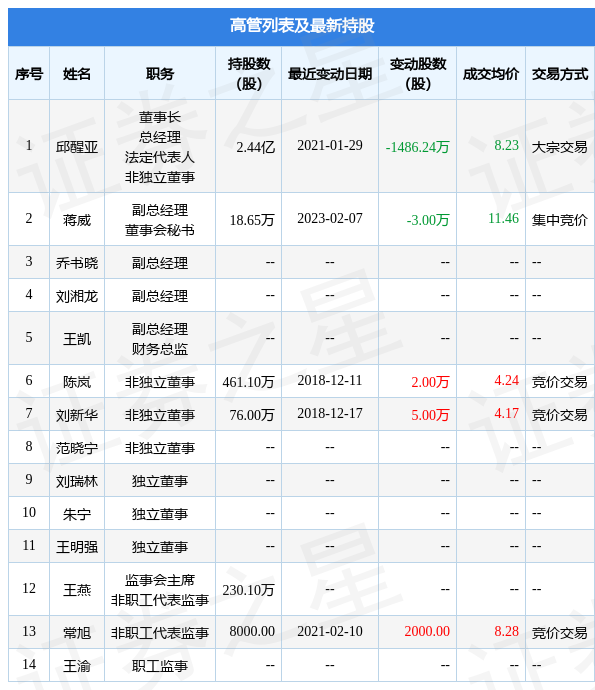Click the date 2023-02-07
The width and height of the screenshot is (595, 690).
tap(330, 218)
